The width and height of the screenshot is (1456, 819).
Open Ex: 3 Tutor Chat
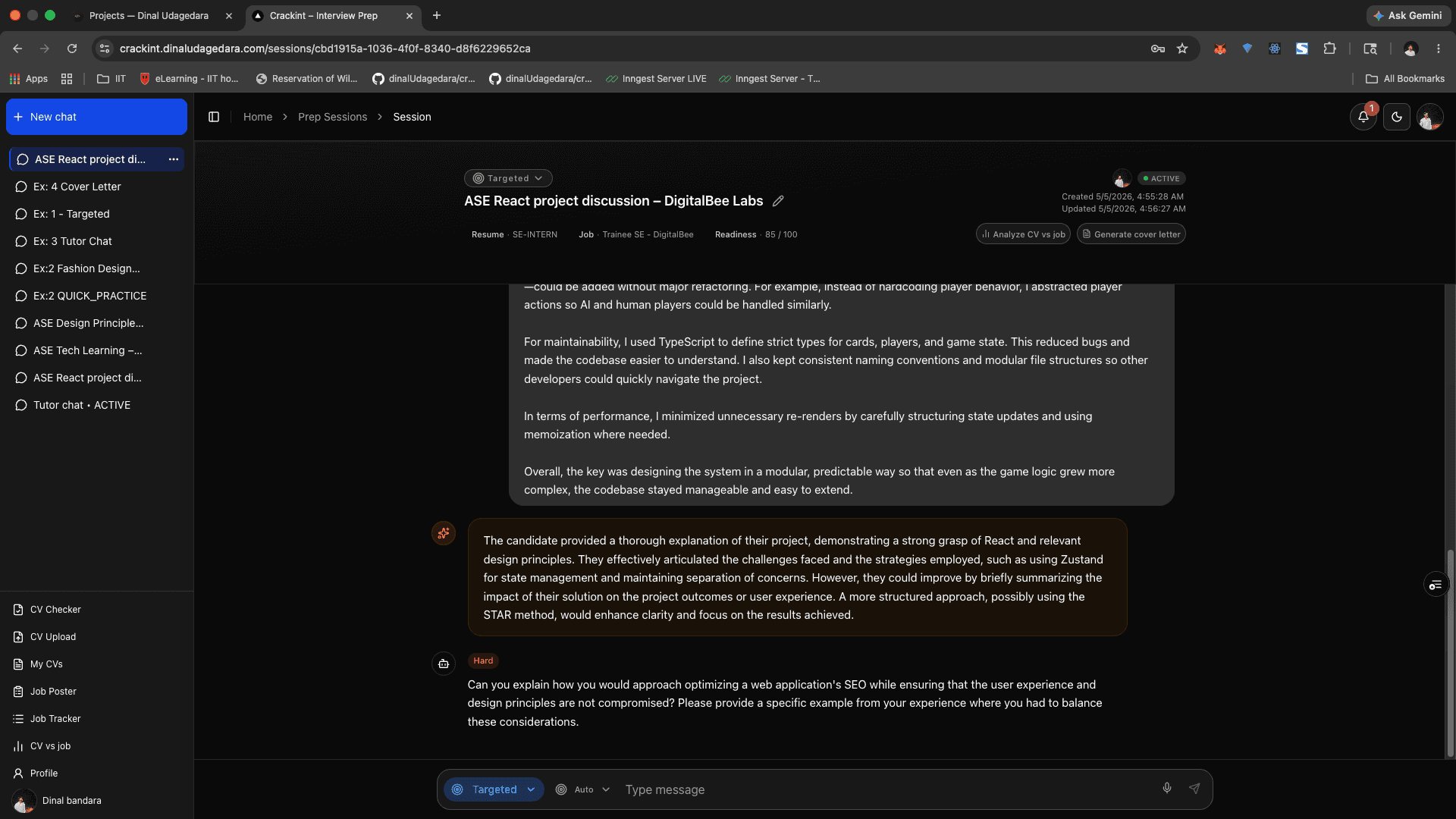coord(96,241)
